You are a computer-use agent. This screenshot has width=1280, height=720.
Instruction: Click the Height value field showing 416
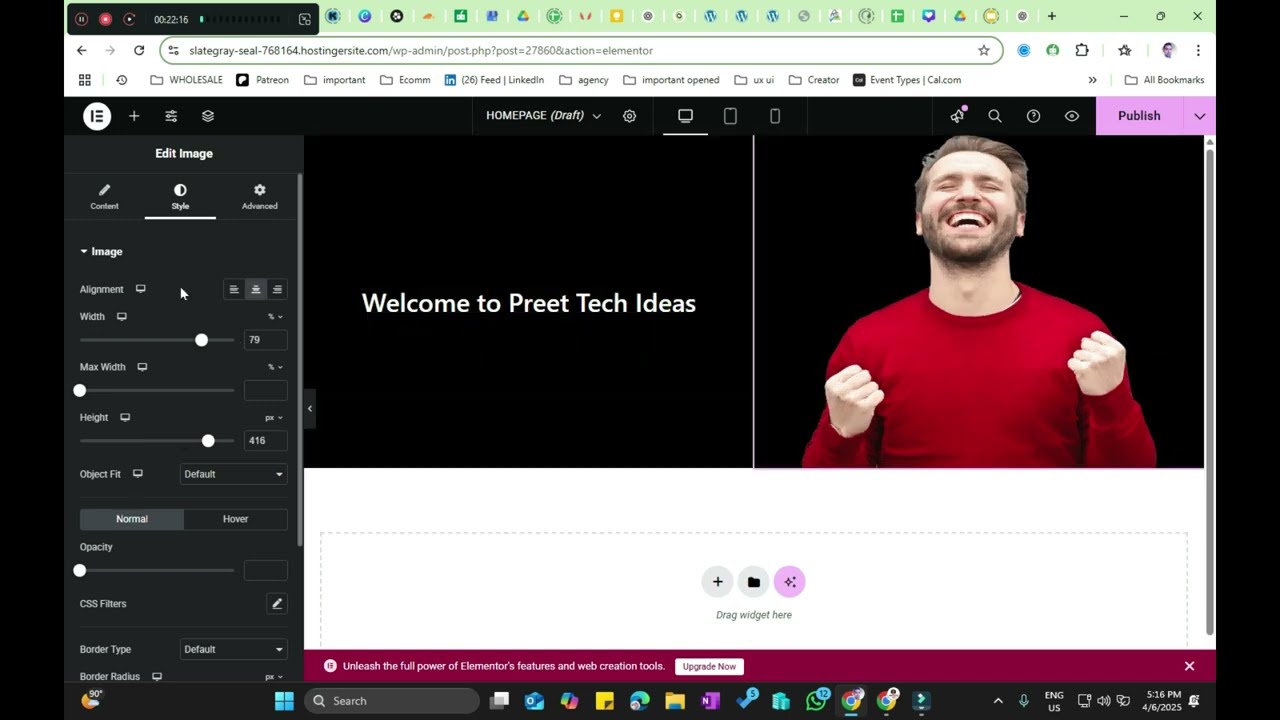(265, 441)
